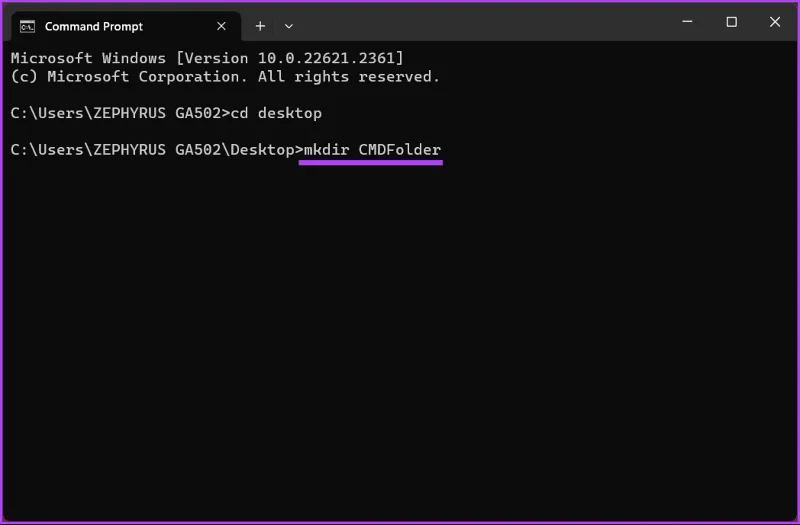Minimize the terminal window
Viewport: 800px width, 525px height.
tap(687, 22)
